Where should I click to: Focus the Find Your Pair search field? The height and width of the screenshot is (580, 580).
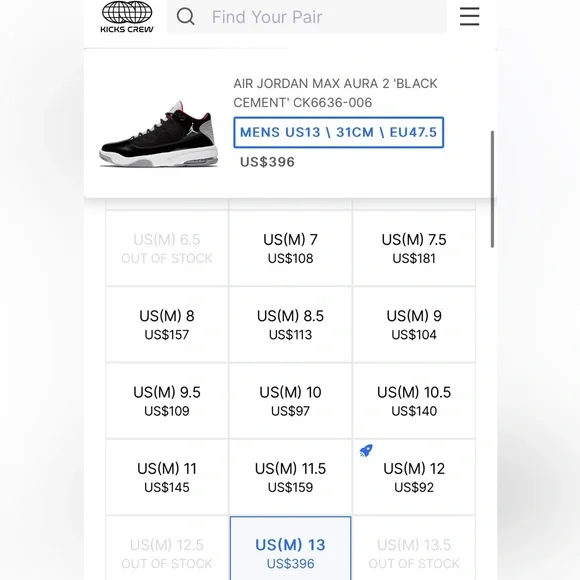point(307,17)
